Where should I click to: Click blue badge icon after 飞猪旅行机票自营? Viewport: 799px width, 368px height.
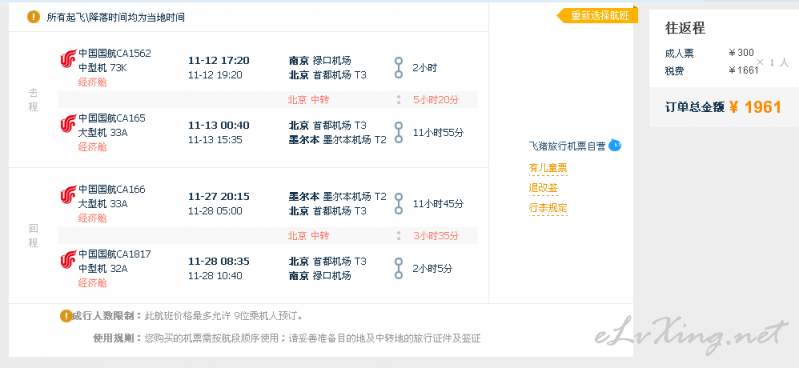(x=615, y=146)
